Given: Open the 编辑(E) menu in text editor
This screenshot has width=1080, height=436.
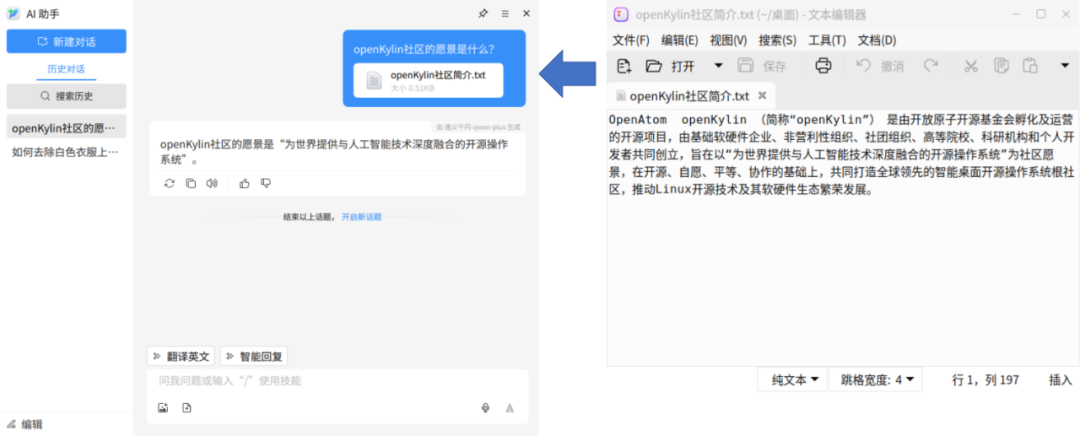Looking at the screenshot, I should 680,40.
